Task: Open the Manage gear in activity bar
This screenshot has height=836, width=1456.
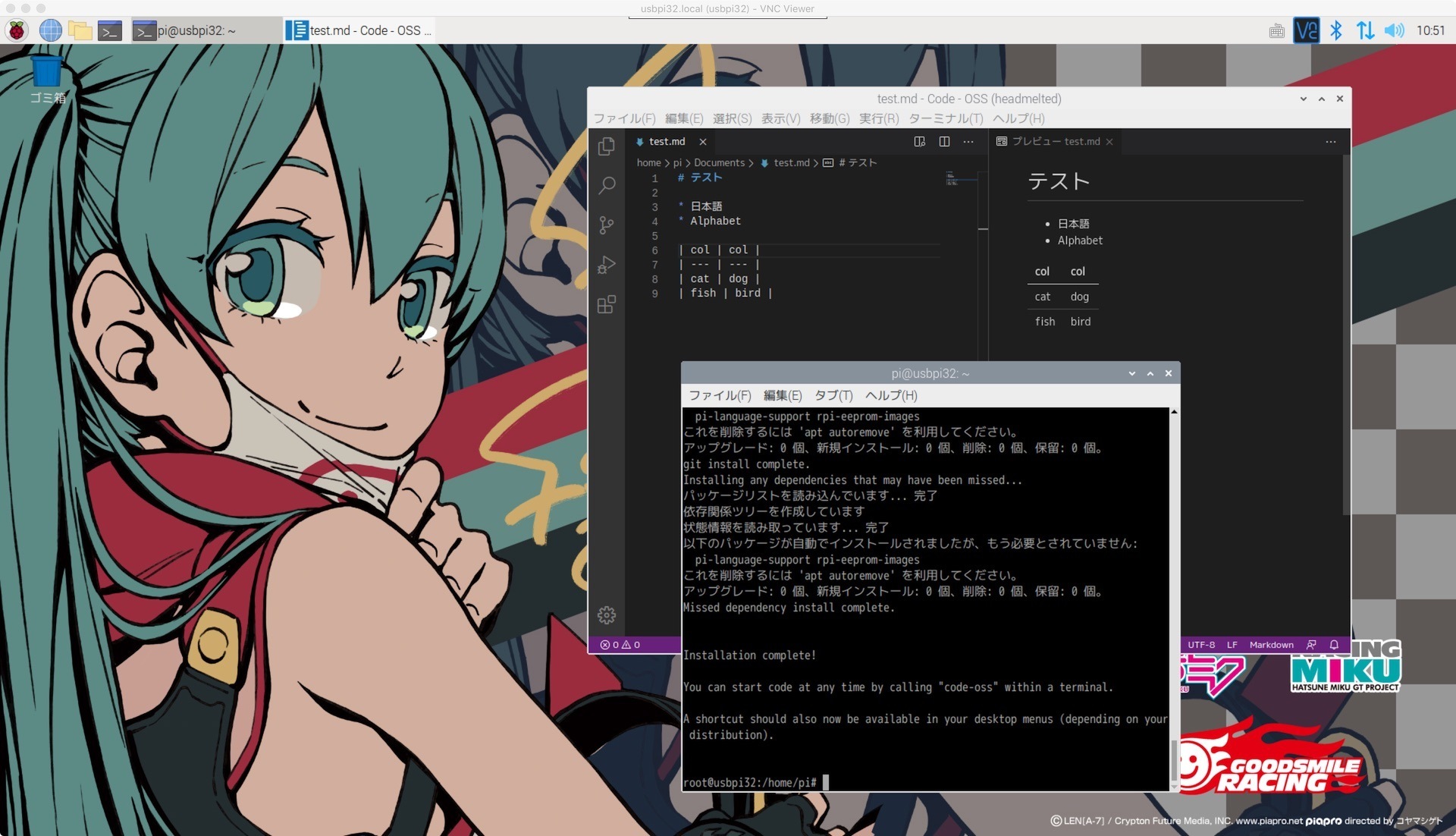Action: pyautogui.click(x=607, y=614)
